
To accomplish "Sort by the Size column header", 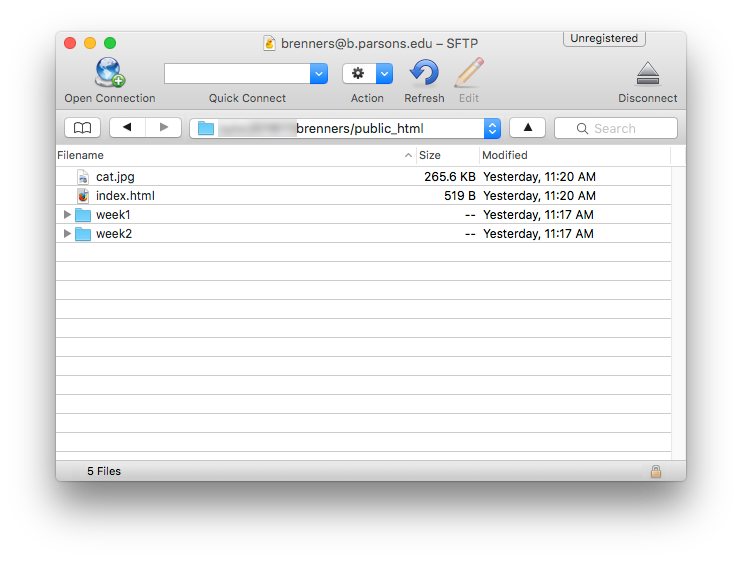I will tap(448, 155).
